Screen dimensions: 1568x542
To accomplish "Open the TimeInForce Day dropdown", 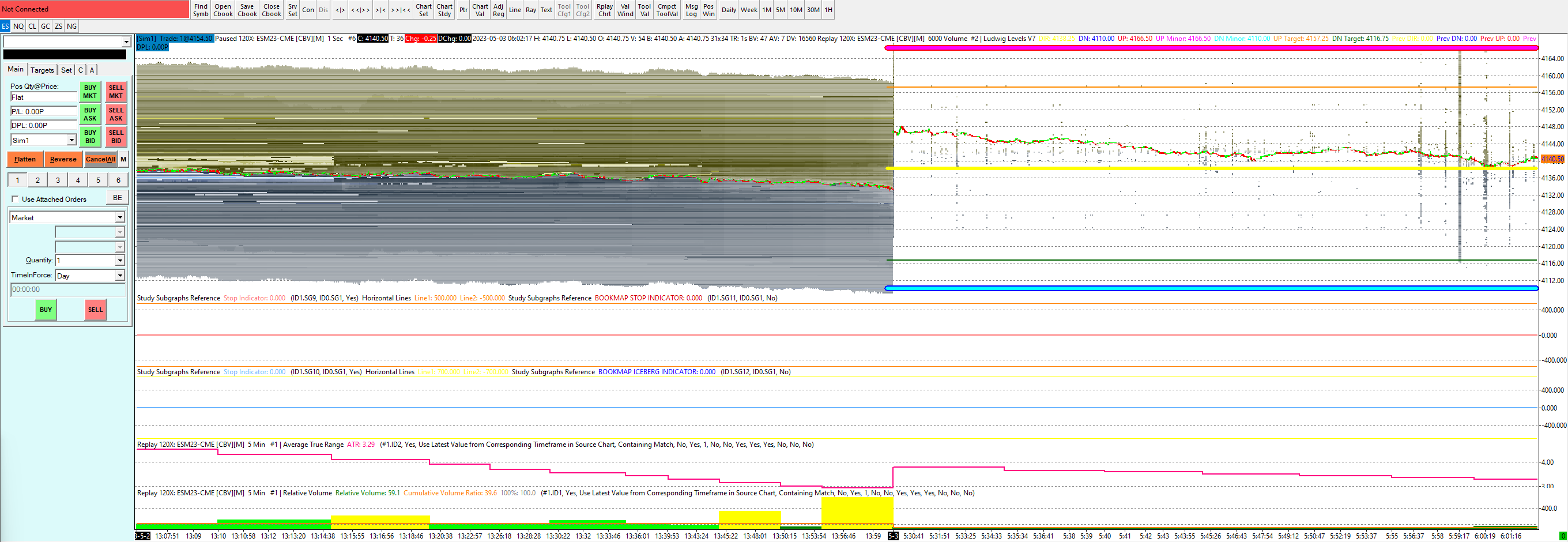I will pos(120,276).
